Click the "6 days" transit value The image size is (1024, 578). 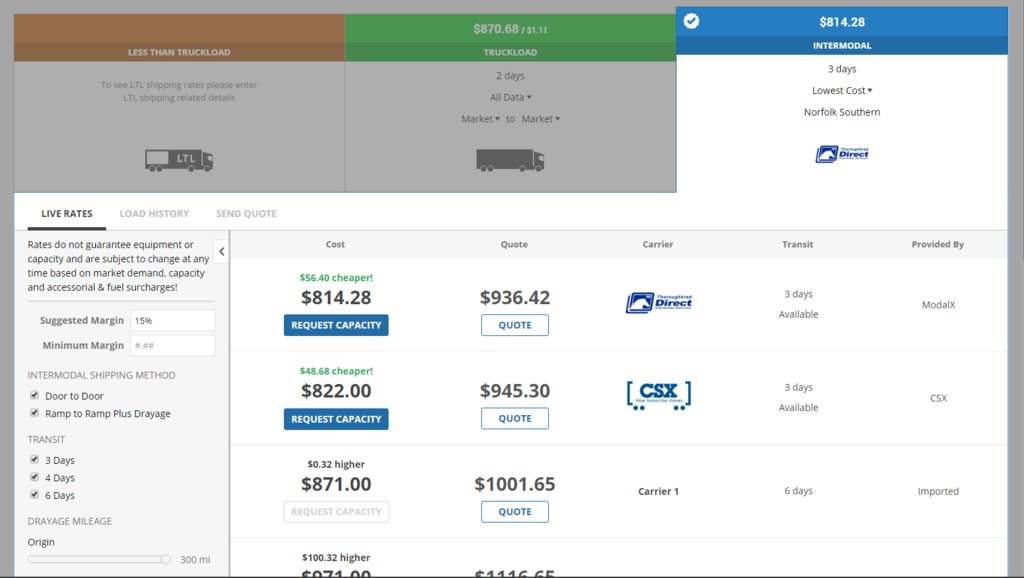tap(799, 490)
